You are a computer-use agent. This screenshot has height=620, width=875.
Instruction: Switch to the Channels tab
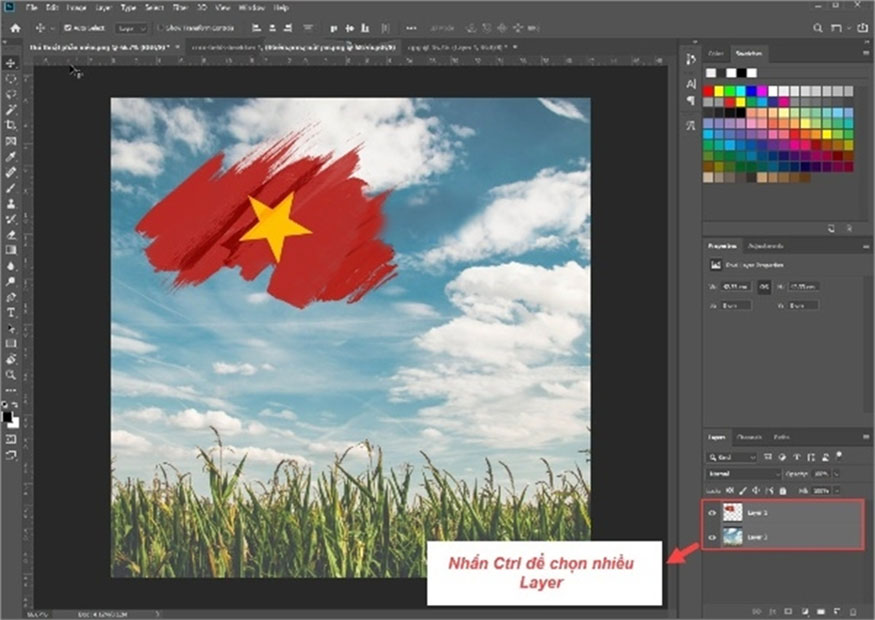tap(748, 437)
